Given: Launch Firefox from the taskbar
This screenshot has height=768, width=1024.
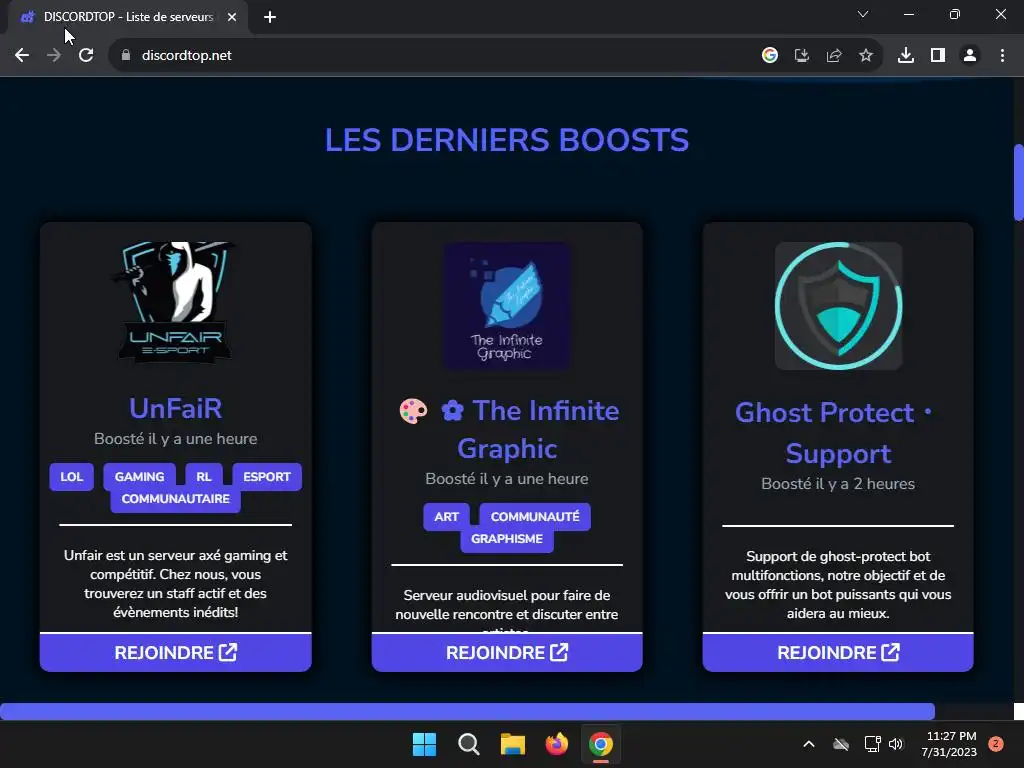Looking at the screenshot, I should pyautogui.click(x=556, y=744).
